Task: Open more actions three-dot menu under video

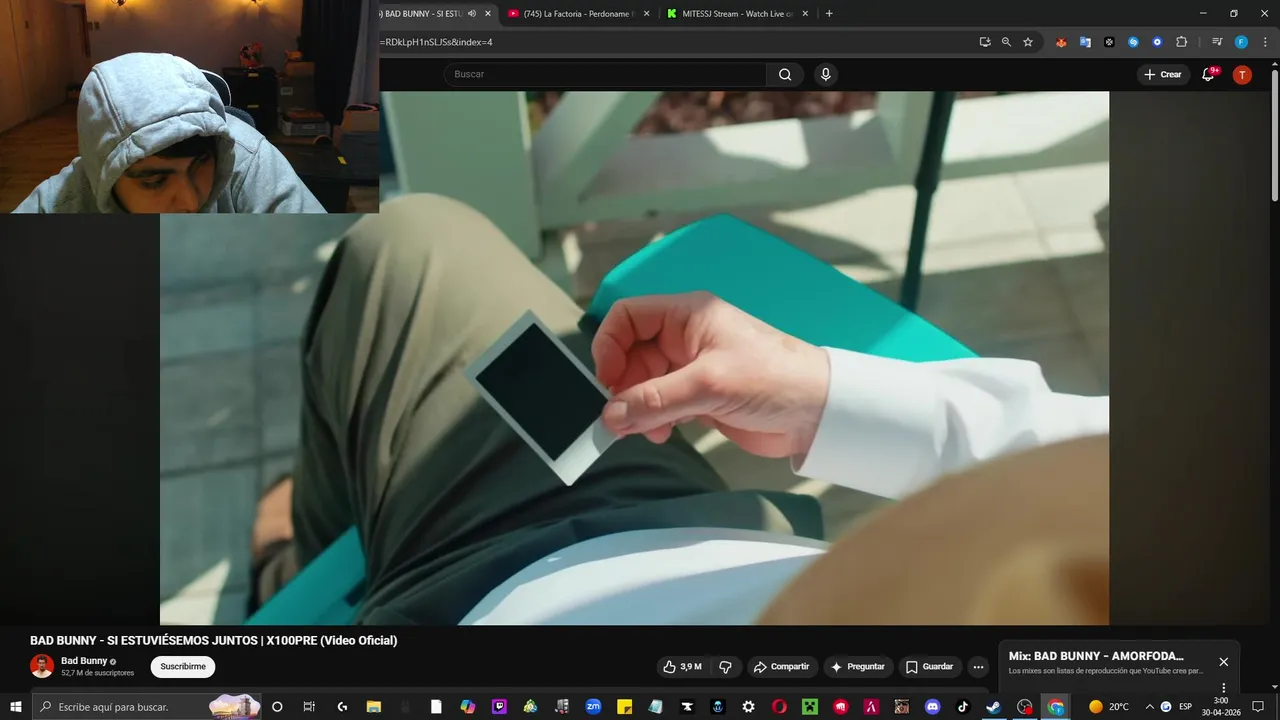Action: click(978, 667)
